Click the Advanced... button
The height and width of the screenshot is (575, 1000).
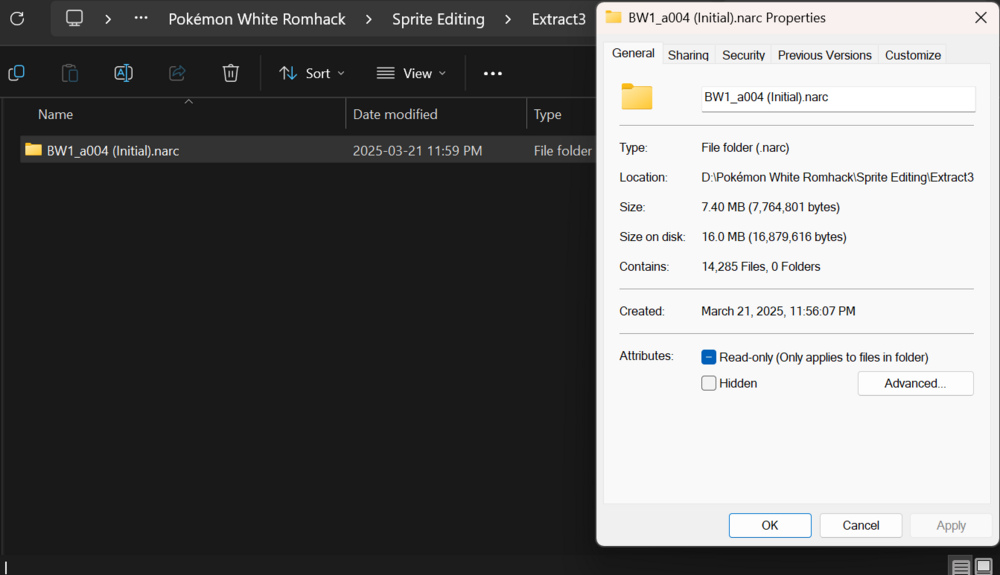point(915,383)
